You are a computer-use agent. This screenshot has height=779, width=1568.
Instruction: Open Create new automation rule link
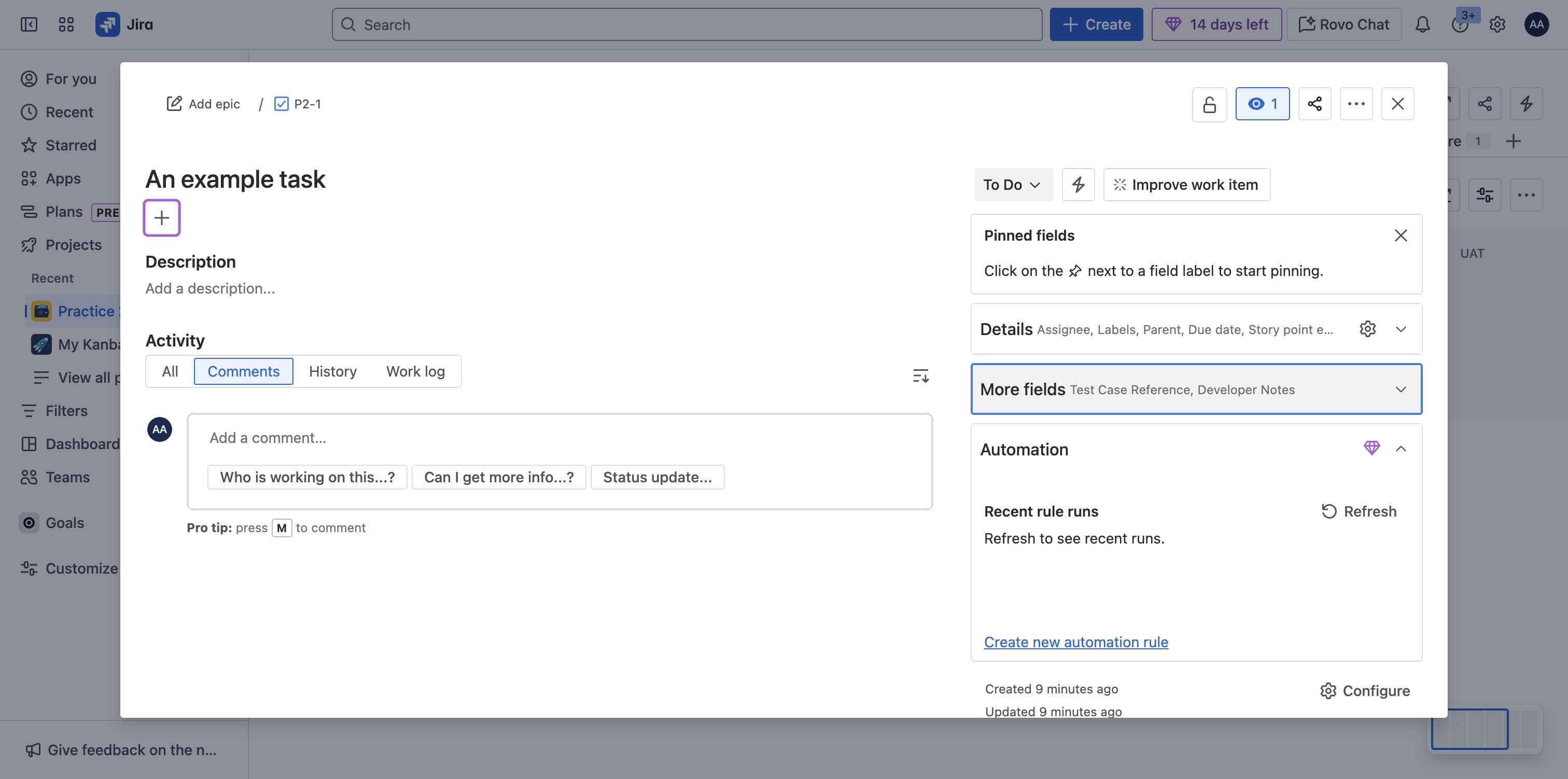click(1075, 642)
